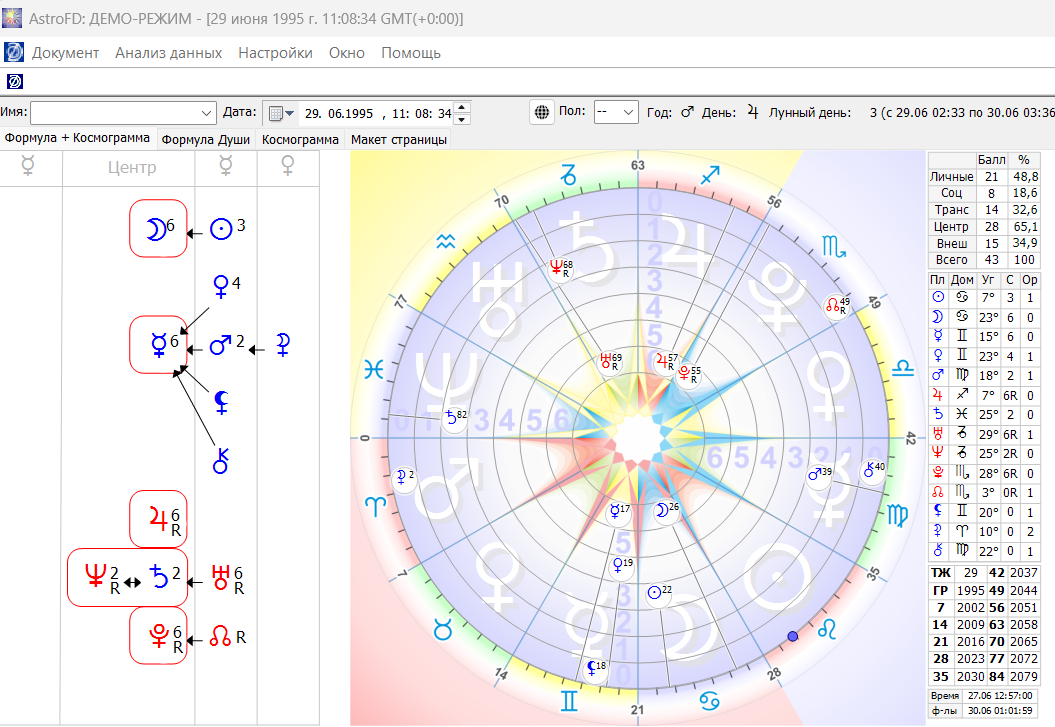Click the date and time field
1055x727 pixels.
click(377, 114)
